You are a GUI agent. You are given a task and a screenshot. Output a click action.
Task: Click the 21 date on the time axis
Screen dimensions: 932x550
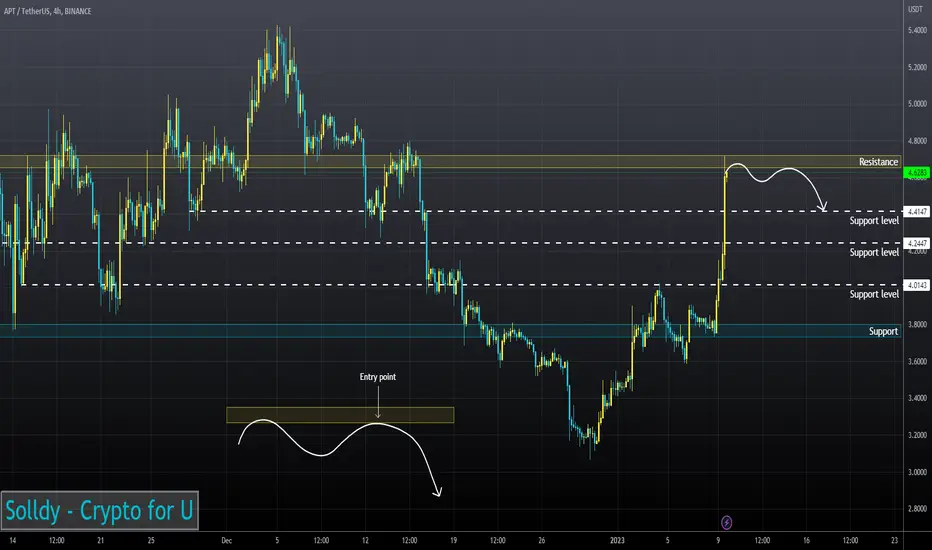(x=100, y=540)
